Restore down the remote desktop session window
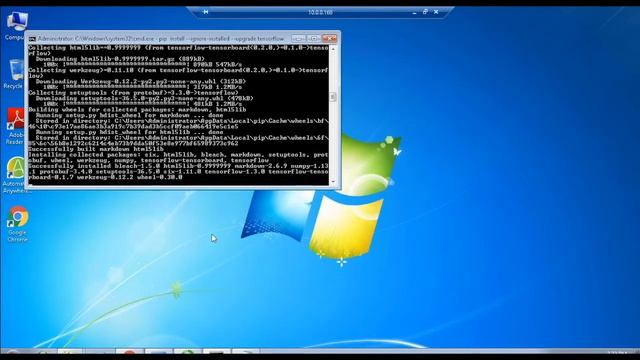The height and width of the screenshot is (360, 640). point(425,12)
